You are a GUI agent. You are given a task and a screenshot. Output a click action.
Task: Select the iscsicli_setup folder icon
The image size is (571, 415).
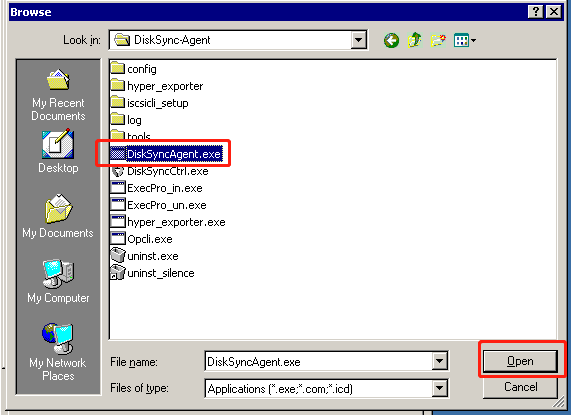[x=118, y=102]
